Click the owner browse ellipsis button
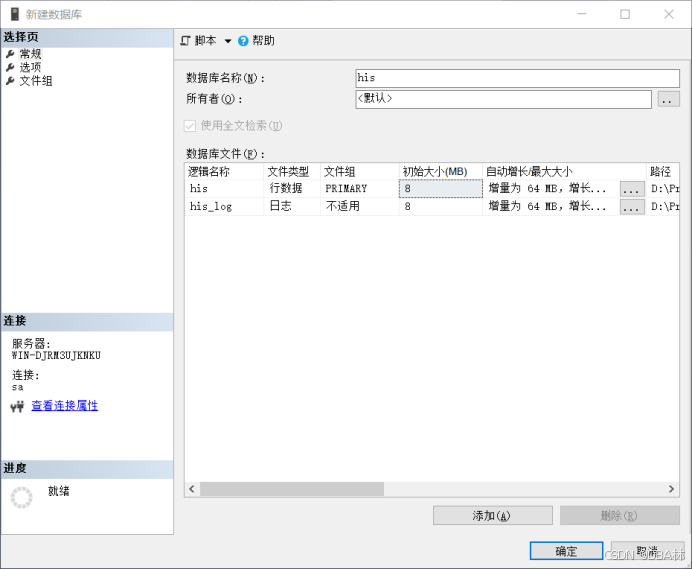This screenshot has width=693, height=569. tap(668, 99)
